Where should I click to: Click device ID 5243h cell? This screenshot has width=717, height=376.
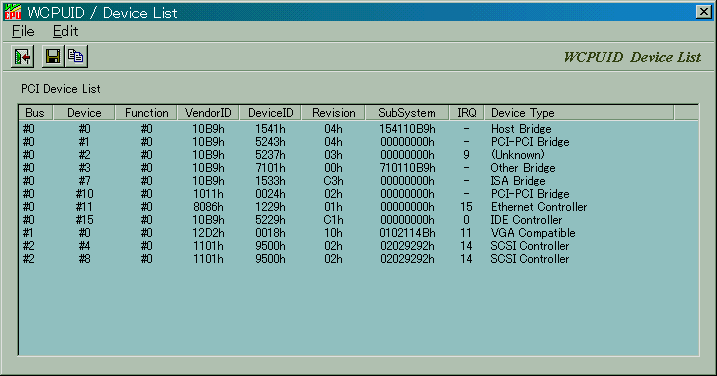[x=270, y=142]
